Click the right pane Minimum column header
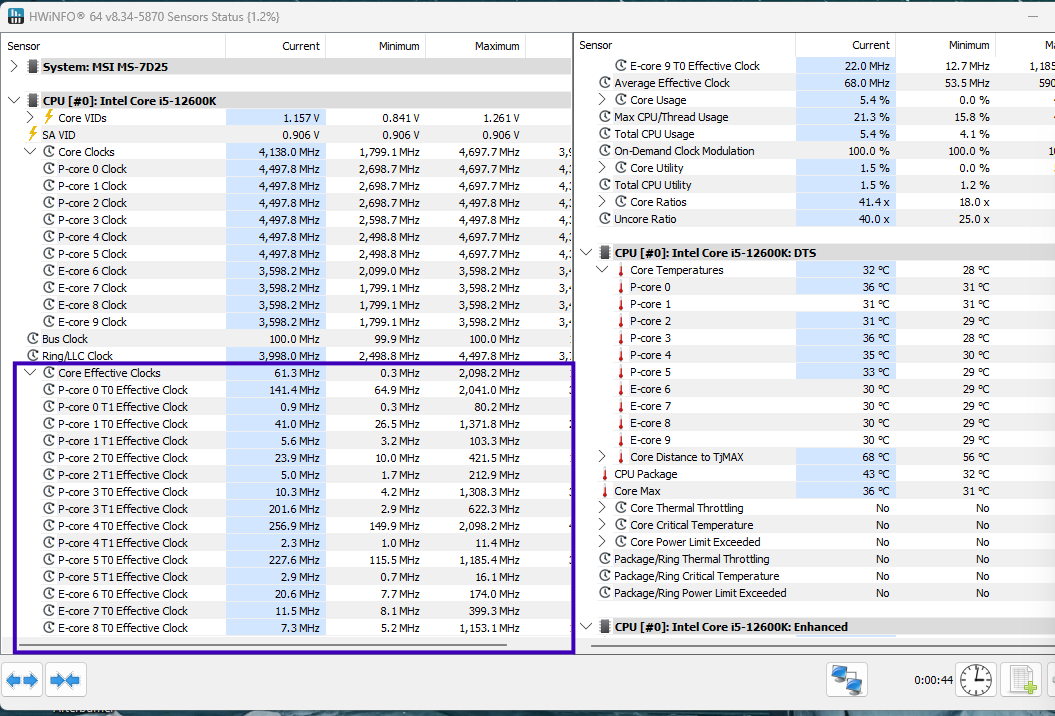 point(945,45)
